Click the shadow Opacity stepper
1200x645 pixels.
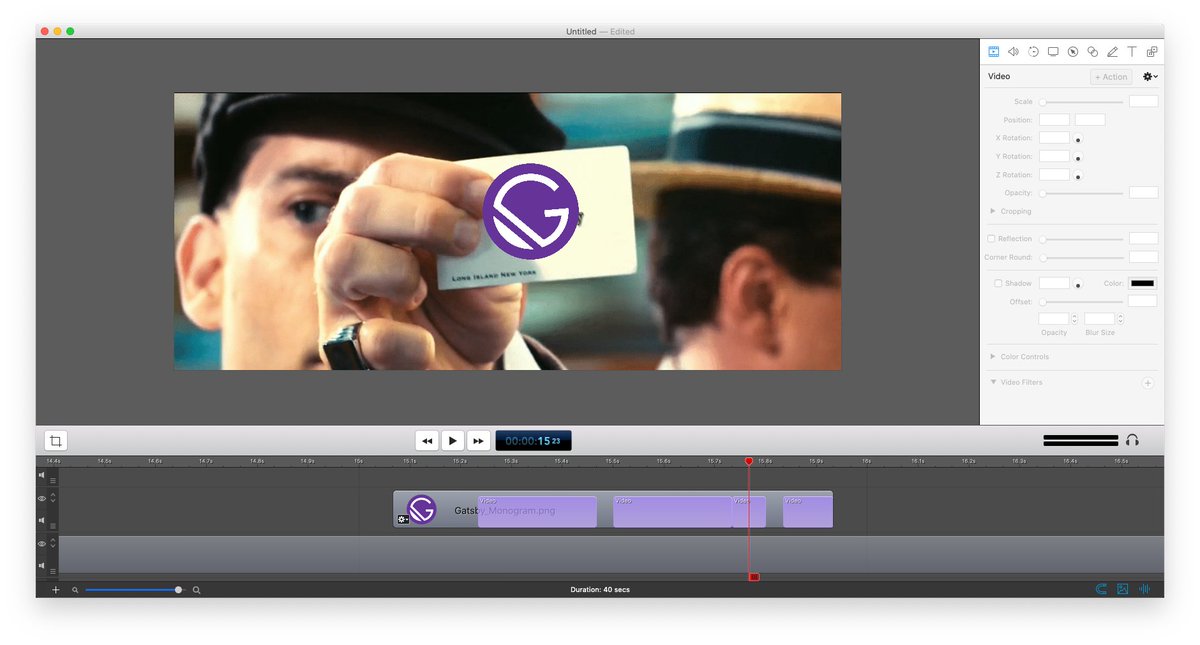coord(1074,319)
